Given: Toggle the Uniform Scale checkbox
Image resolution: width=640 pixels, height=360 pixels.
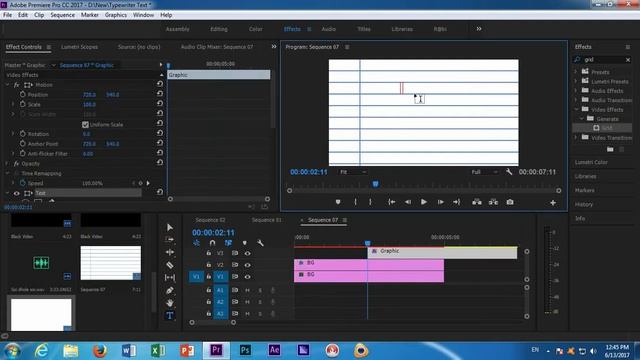Looking at the screenshot, I should 85,124.
